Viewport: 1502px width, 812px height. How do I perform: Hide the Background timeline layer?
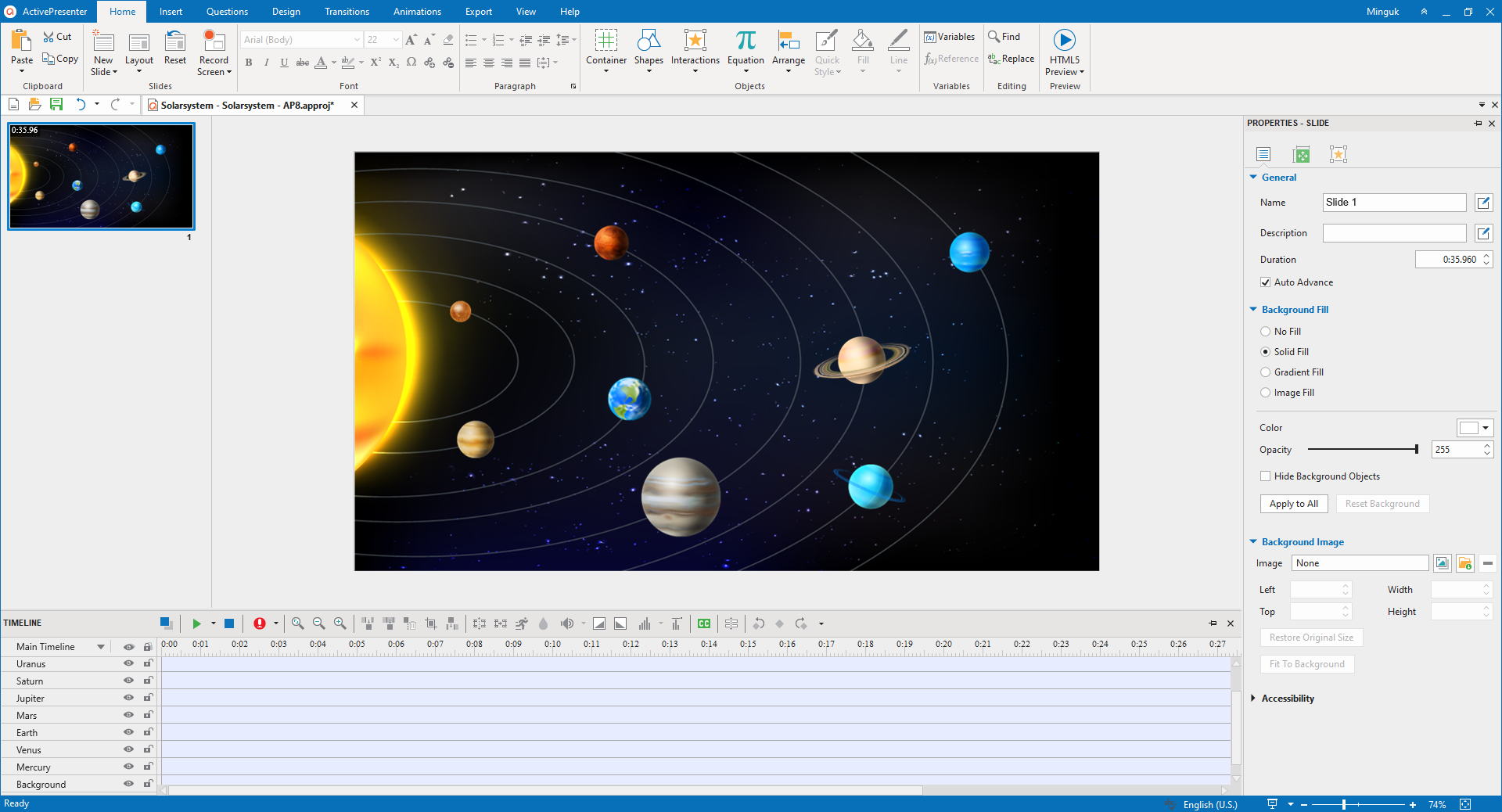tap(128, 784)
